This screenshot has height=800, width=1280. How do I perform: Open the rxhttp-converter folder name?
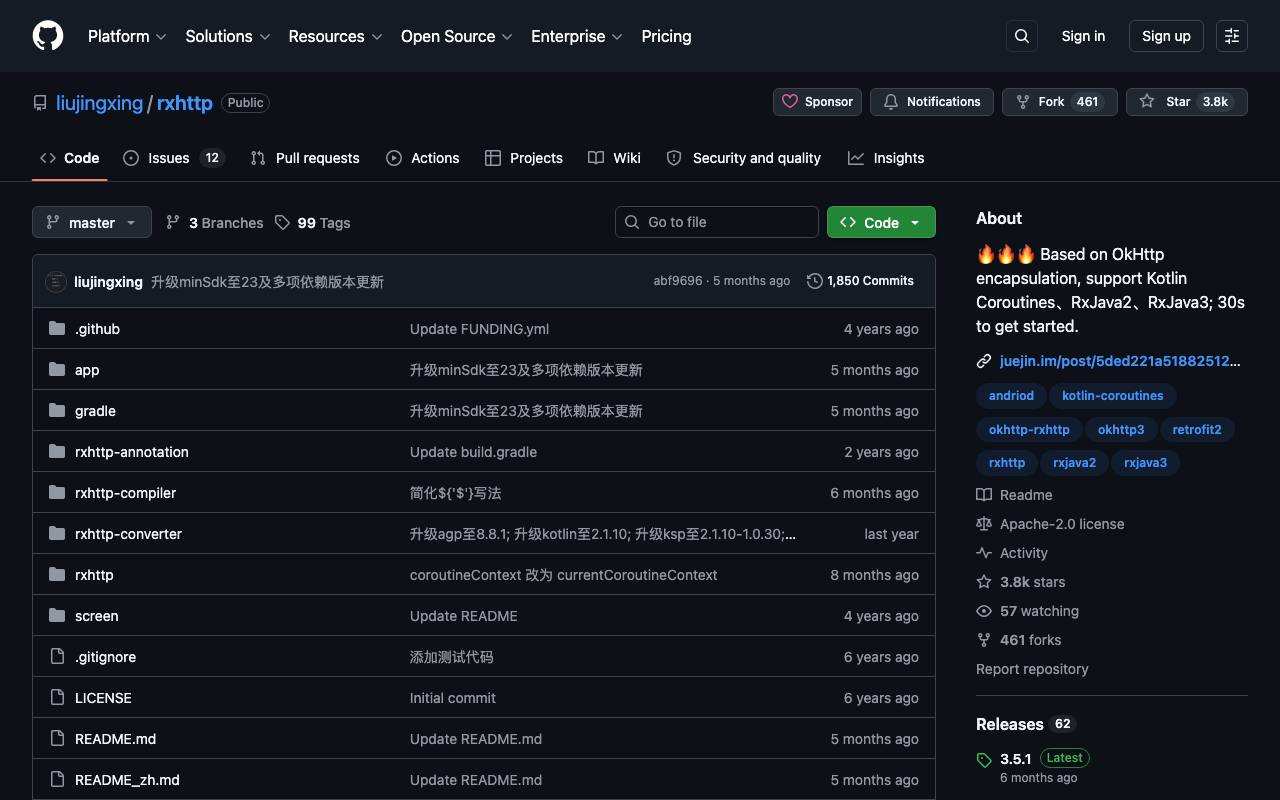point(128,534)
